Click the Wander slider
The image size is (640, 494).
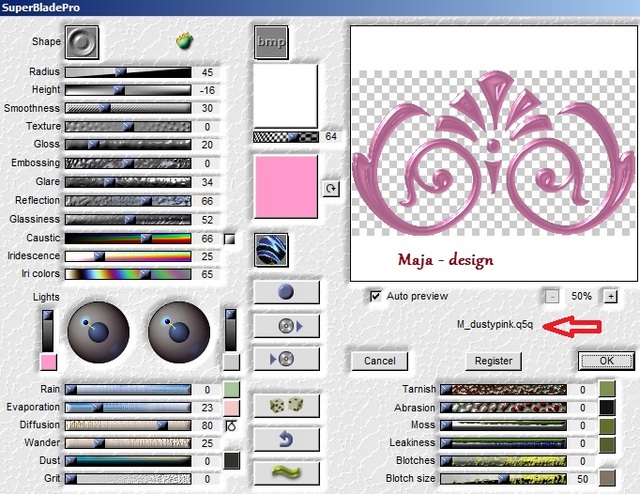128,443
